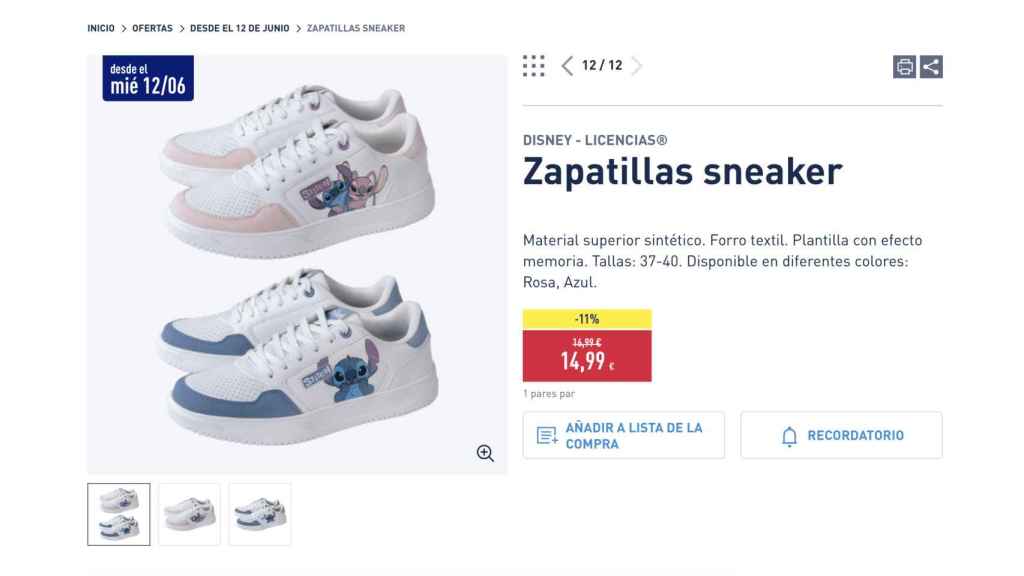Navigate to INICIO via breadcrumb
Image resolution: width=1024 pixels, height=576 pixels.
[101, 28]
